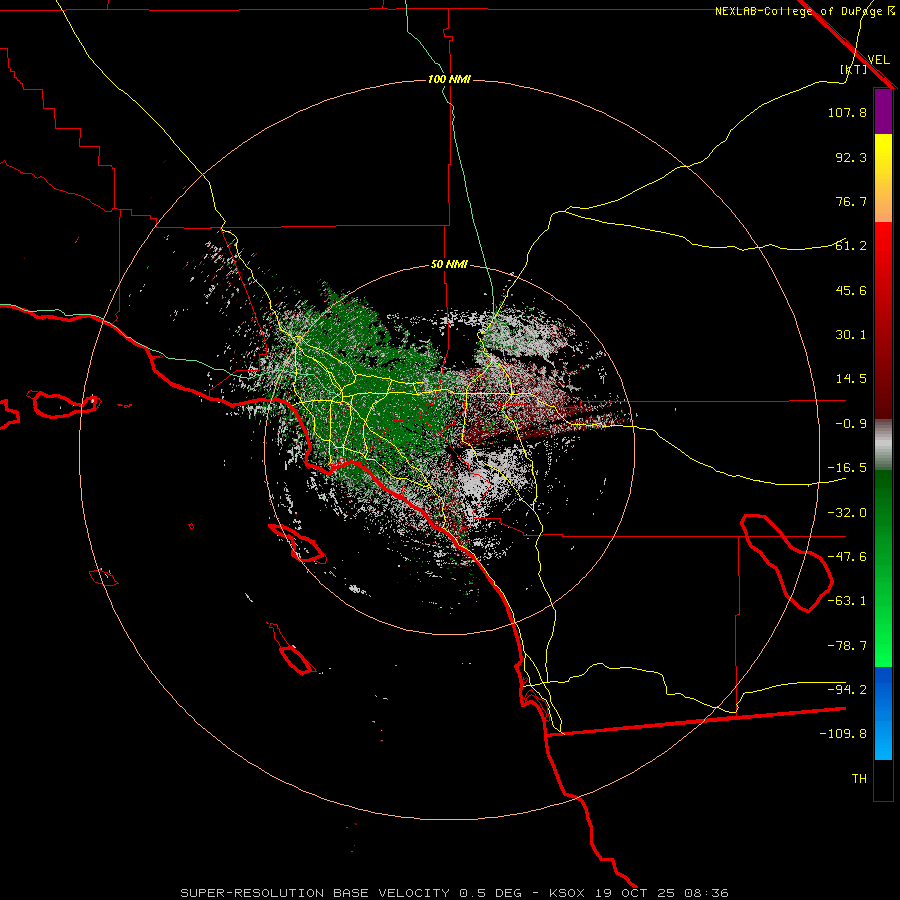Click the -16.5 velocity scale value
This screenshot has height=900, width=900.
847,468
